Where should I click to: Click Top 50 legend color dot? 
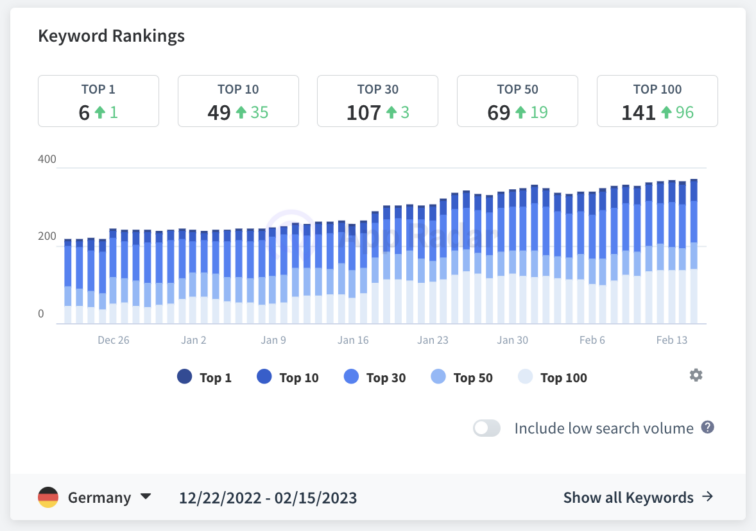click(x=438, y=377)
